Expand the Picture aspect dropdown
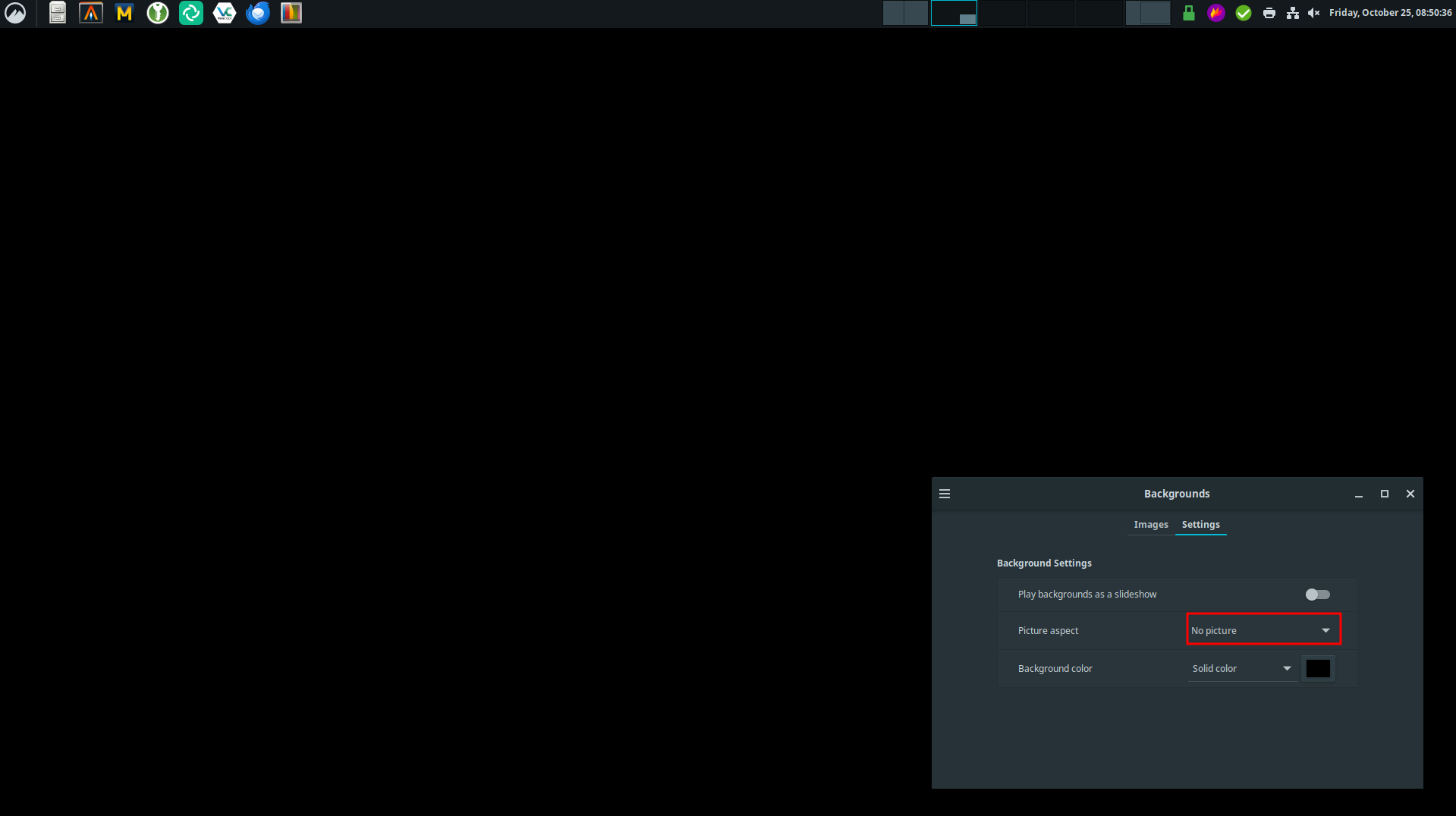The height and width of the screenshot is (816, 1456). click(1263, 630)
